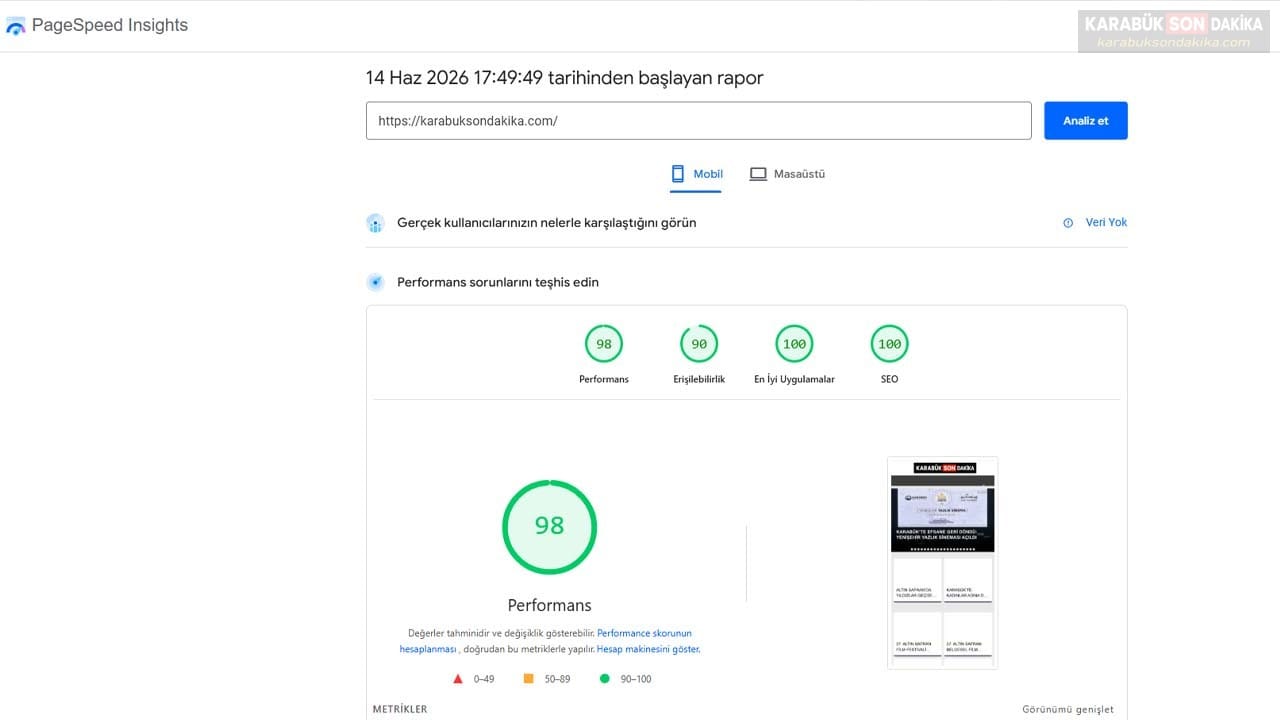Click the large 98 performance gauge

tap(549, 527)
